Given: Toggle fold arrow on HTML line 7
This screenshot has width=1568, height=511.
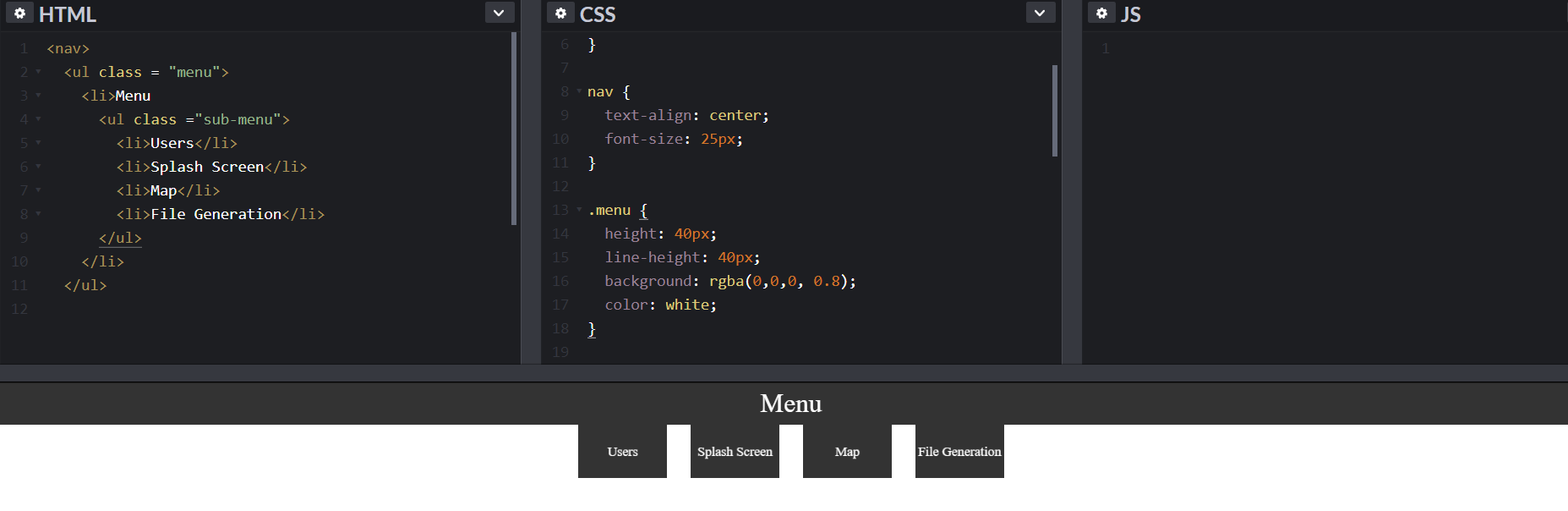Looking at the screenshot, I should (x=38, y=190).
